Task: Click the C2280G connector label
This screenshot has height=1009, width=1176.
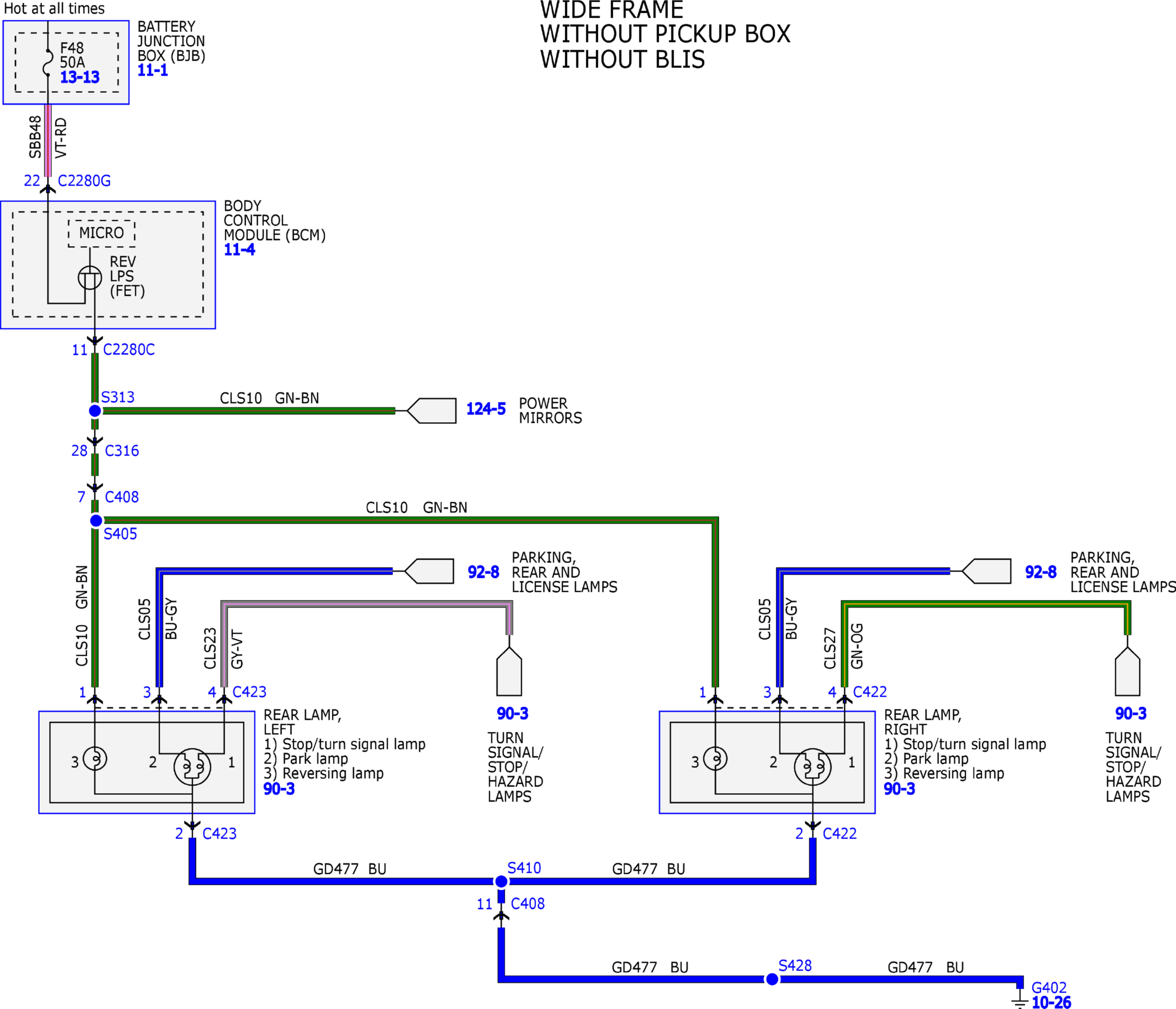Action: pyautogui.click(x=84, y=180)
